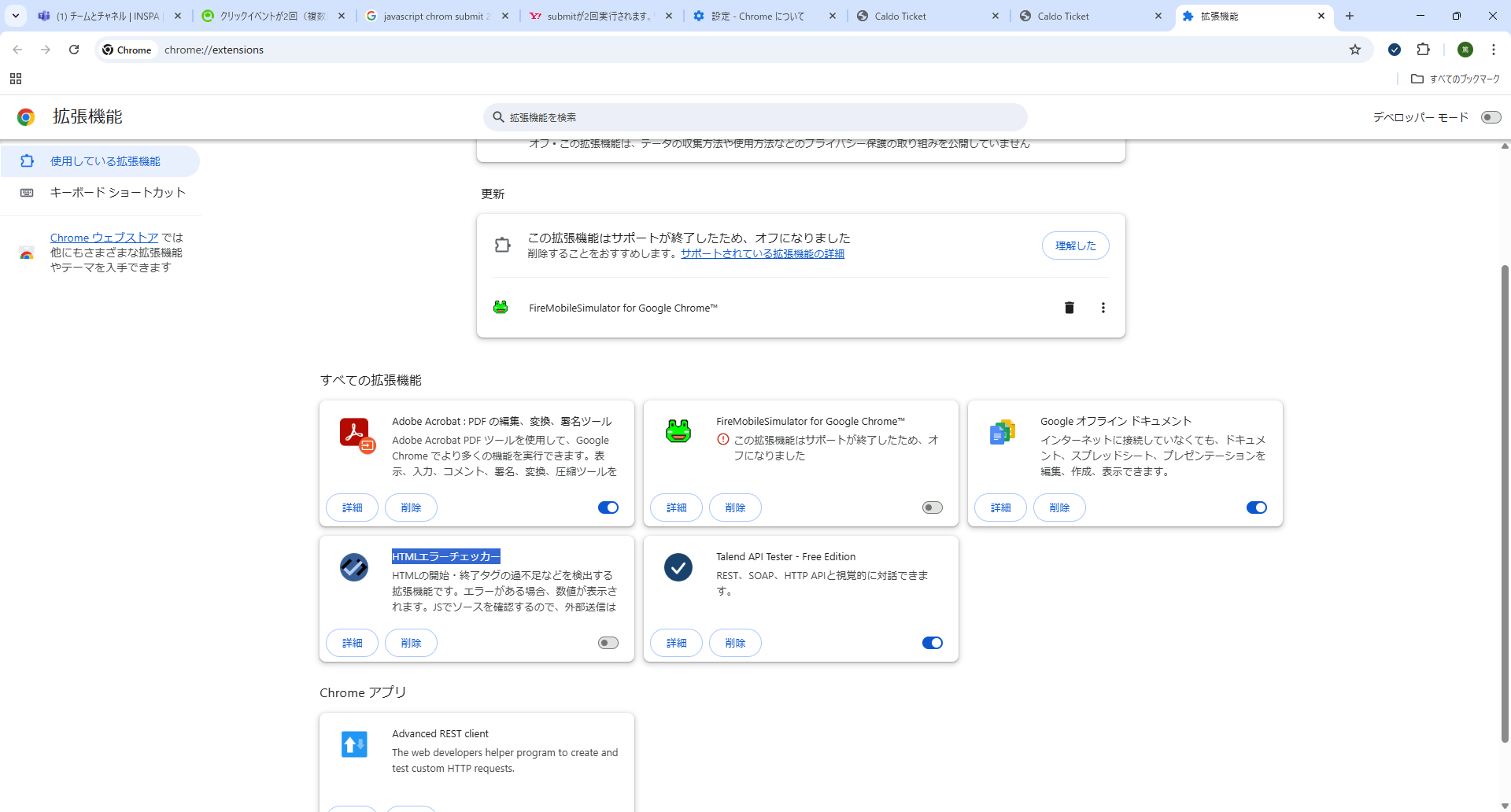Click the Talend API Tester toolbar extension icon
The width and height of the screenshot is (1511, 812).
1395,50
